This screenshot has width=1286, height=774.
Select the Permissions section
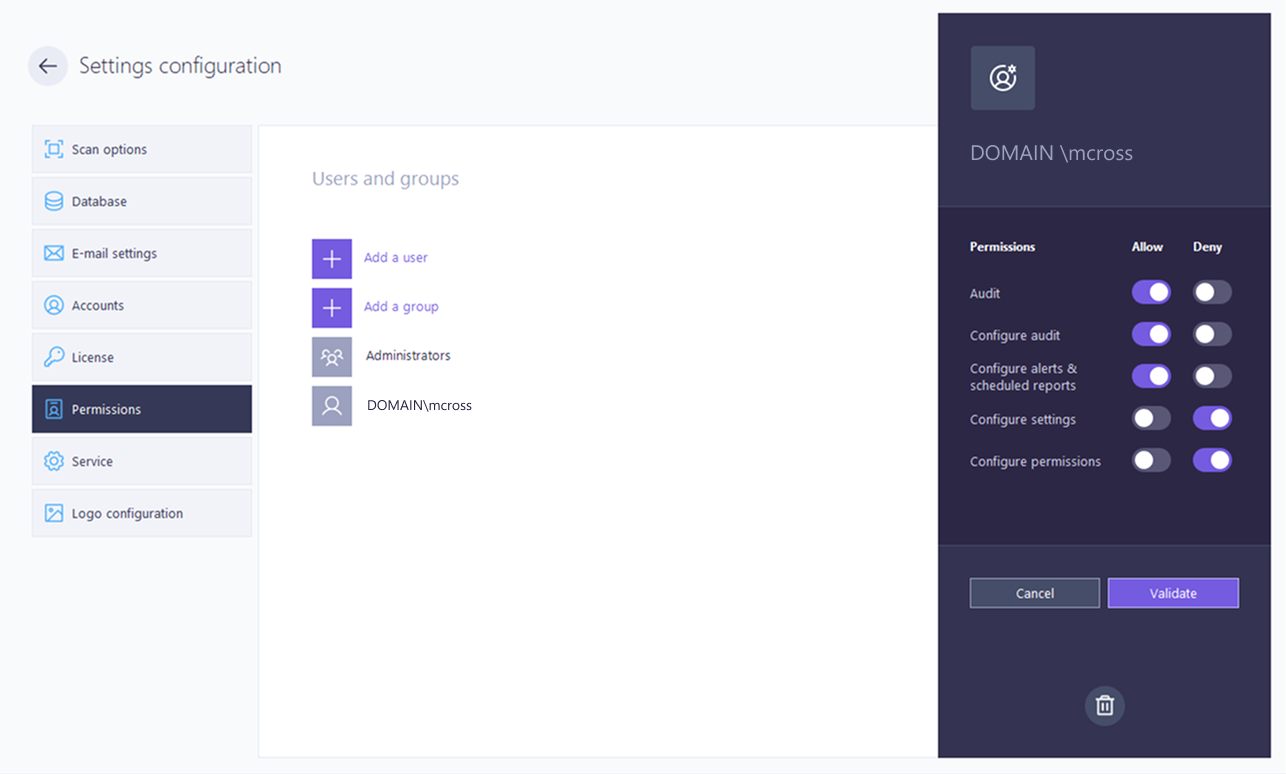(x=142, y=409)
